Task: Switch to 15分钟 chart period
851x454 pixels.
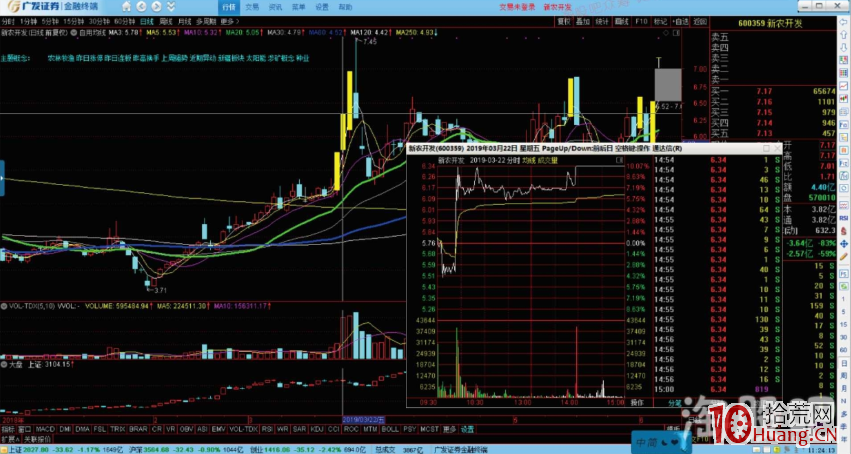Action: [73, 22]
